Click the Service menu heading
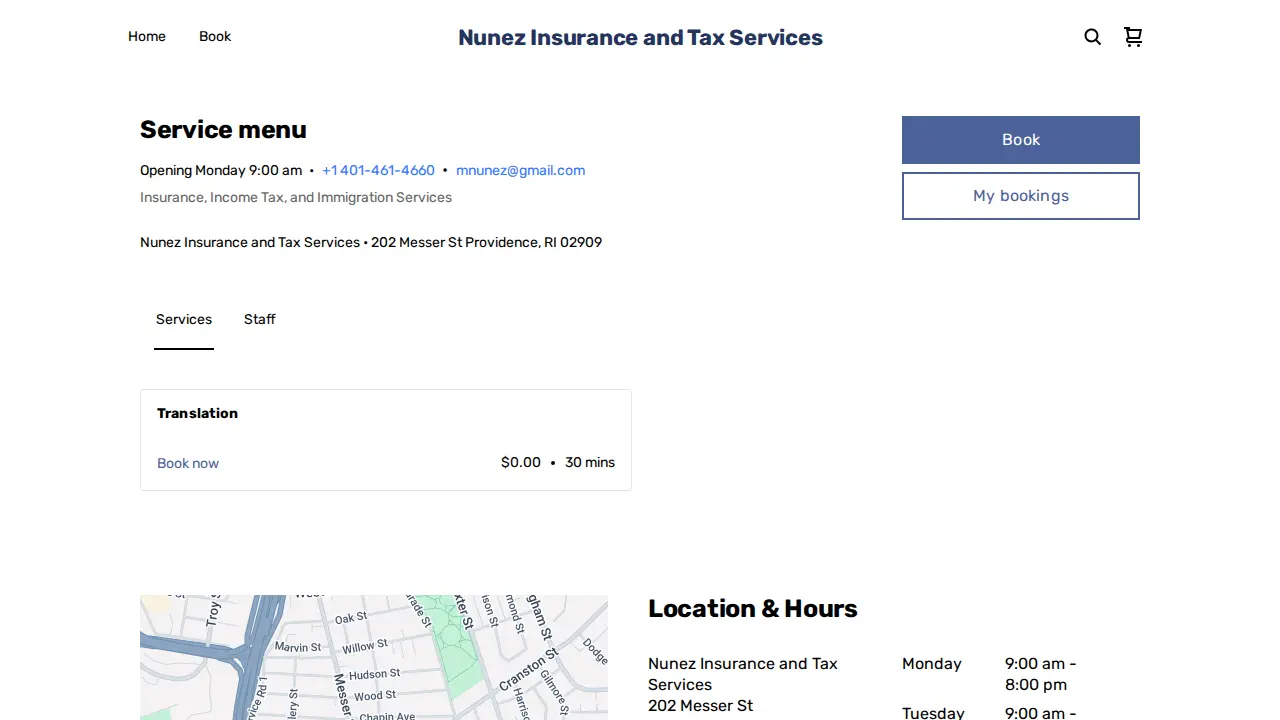This screenshot has height=720, width=1280. click(223, 130)
